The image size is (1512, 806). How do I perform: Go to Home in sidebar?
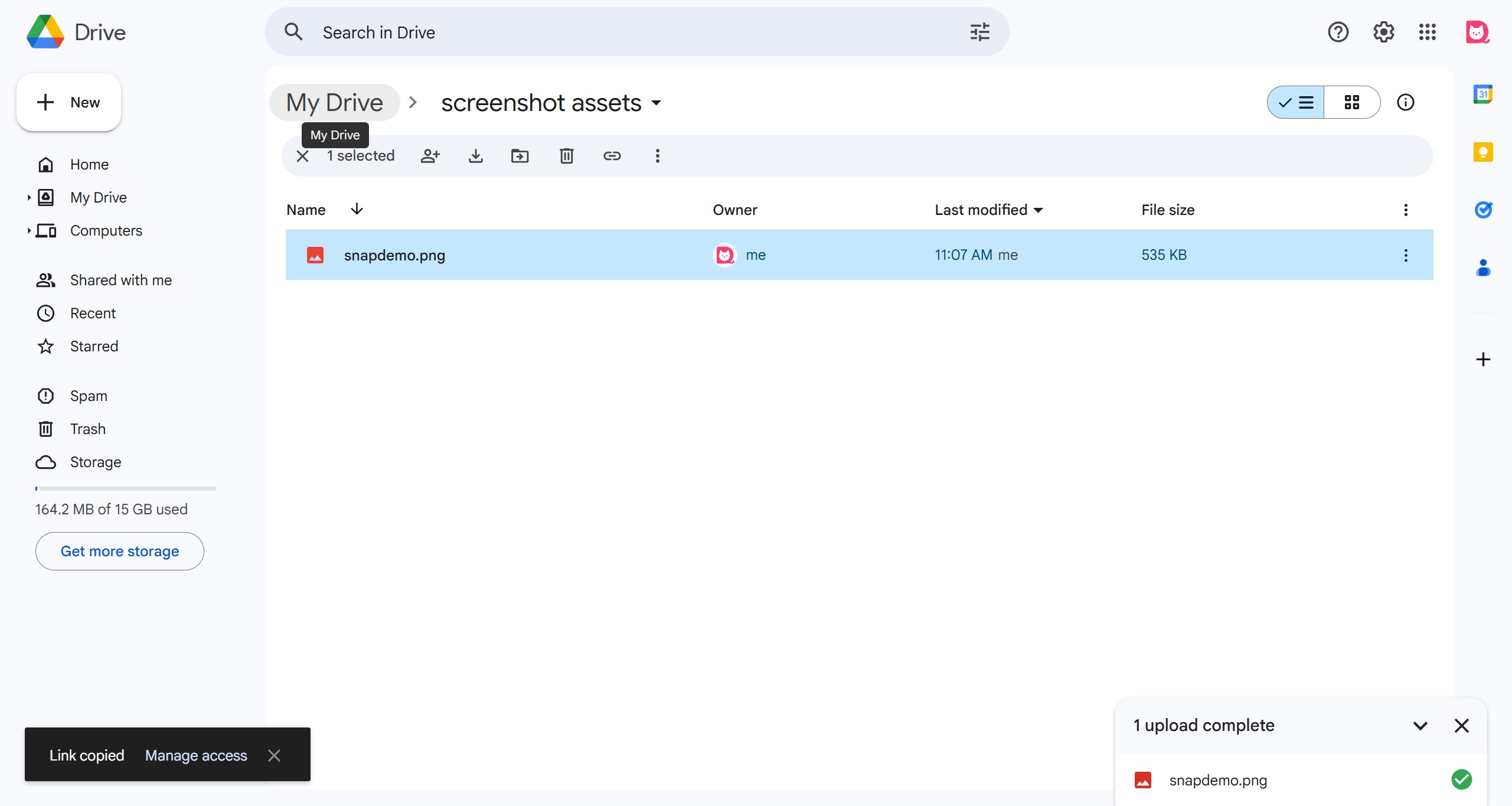coord(89,164)
